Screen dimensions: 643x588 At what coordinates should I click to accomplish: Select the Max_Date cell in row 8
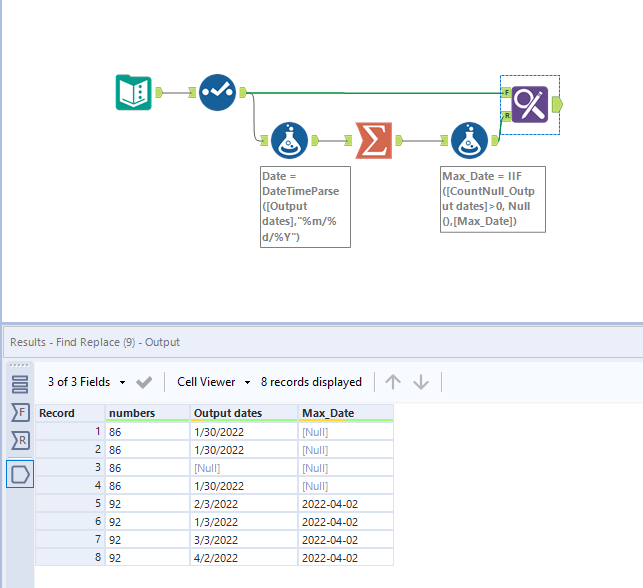pos(346,558)
